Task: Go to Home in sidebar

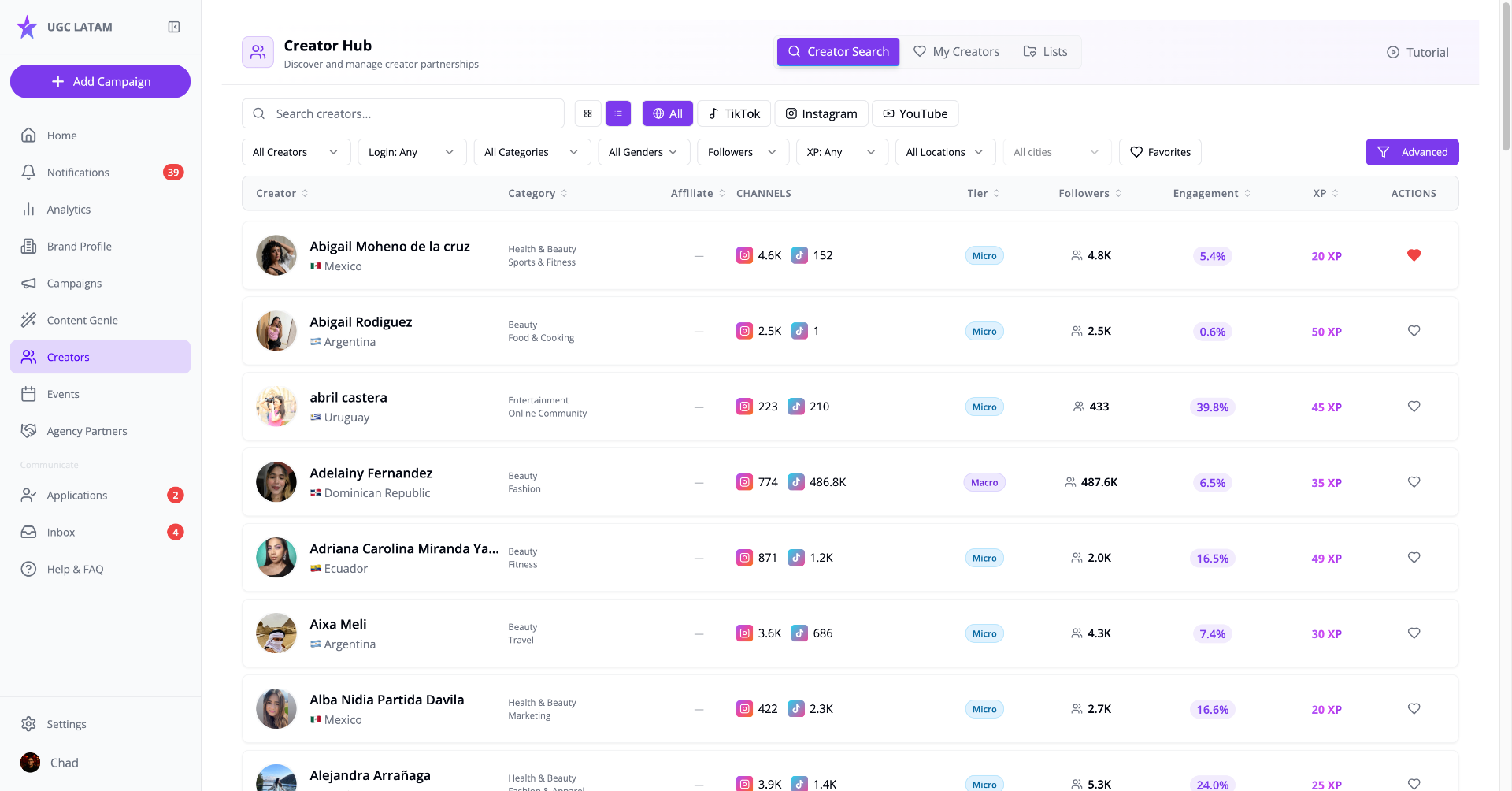Action: 100,136
